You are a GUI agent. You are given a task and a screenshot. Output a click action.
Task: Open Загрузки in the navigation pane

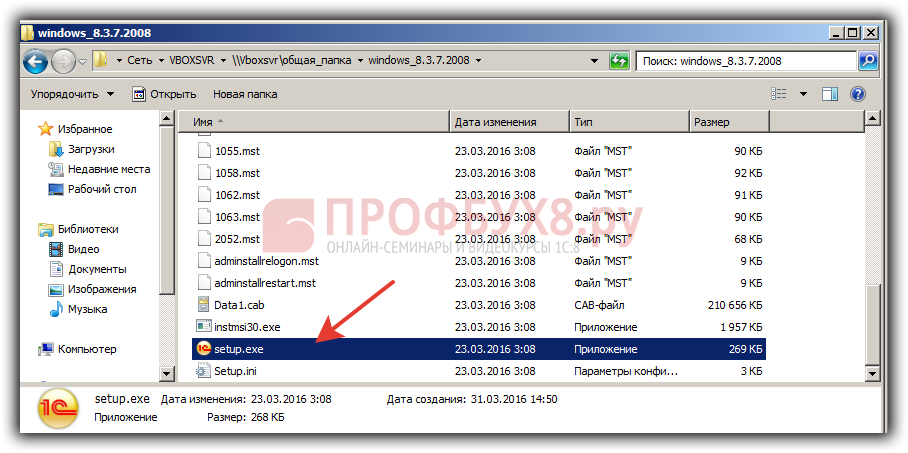(x=90, y=149)
